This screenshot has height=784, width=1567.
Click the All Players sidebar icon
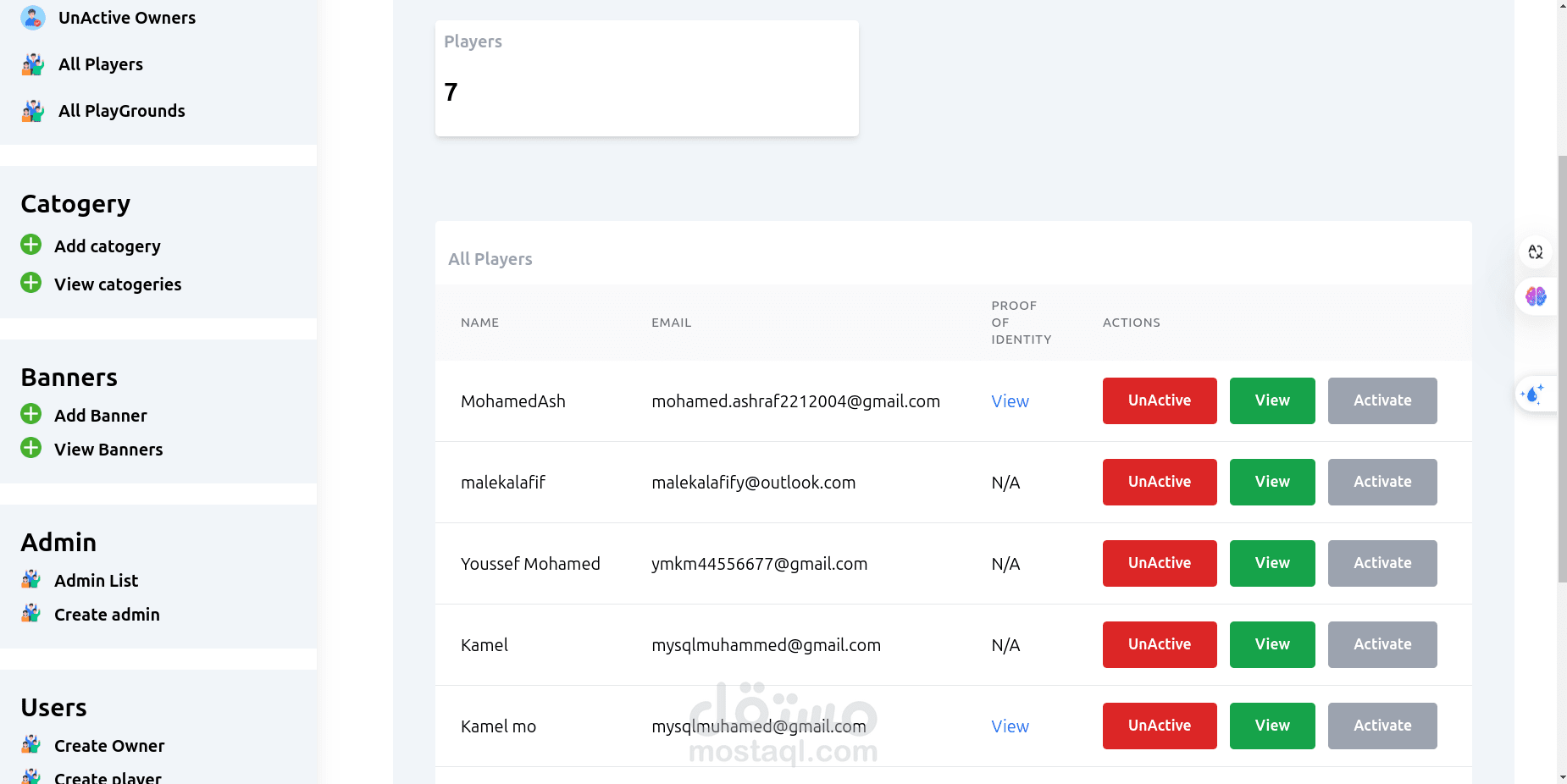coord(33,64)
